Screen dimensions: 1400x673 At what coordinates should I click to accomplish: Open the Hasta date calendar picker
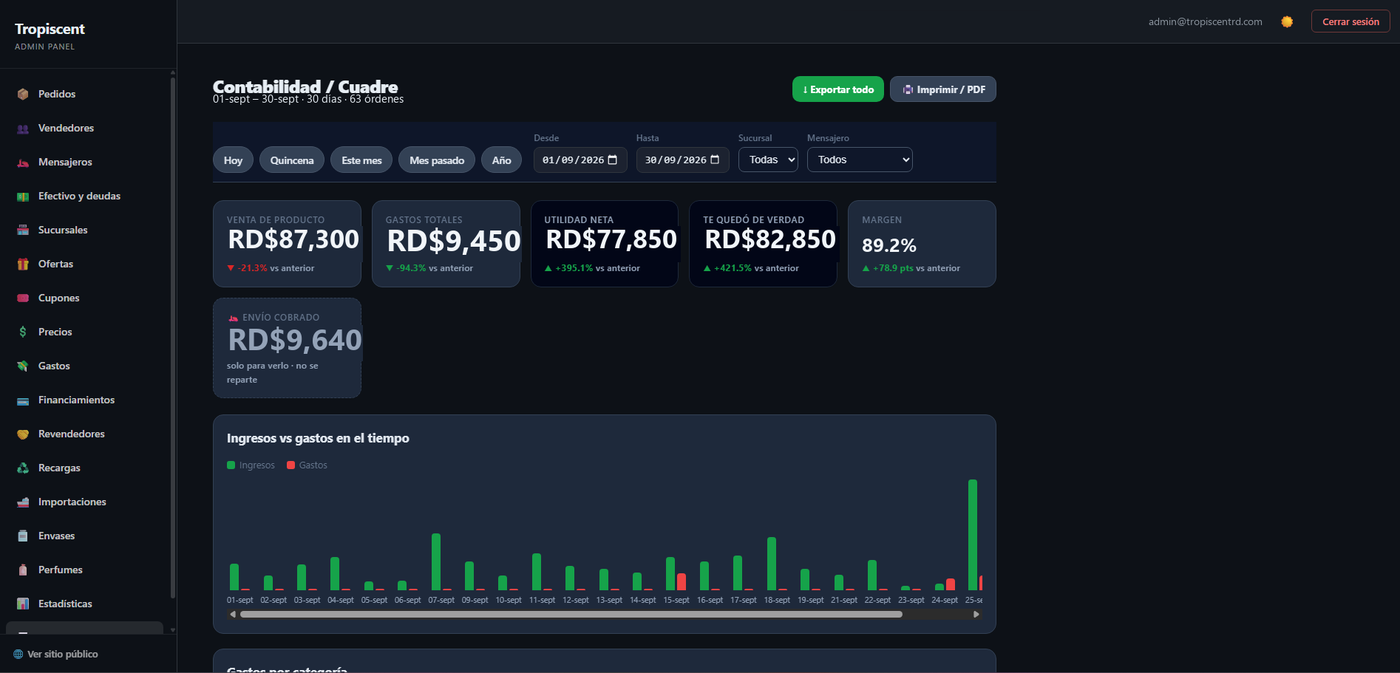pyautogui.click(x=715, y=159)
